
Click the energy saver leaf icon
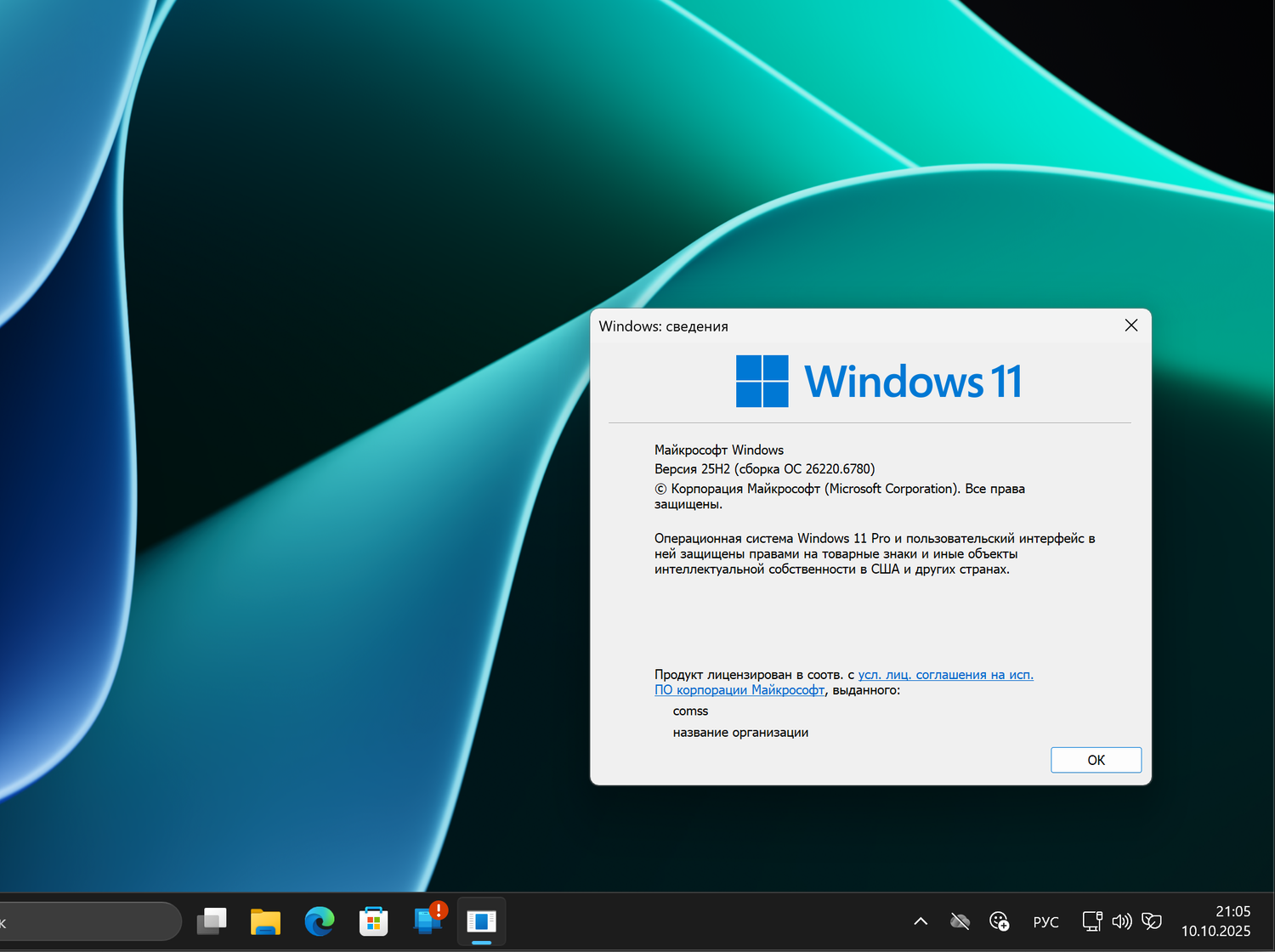click(x=1153, y=921)
